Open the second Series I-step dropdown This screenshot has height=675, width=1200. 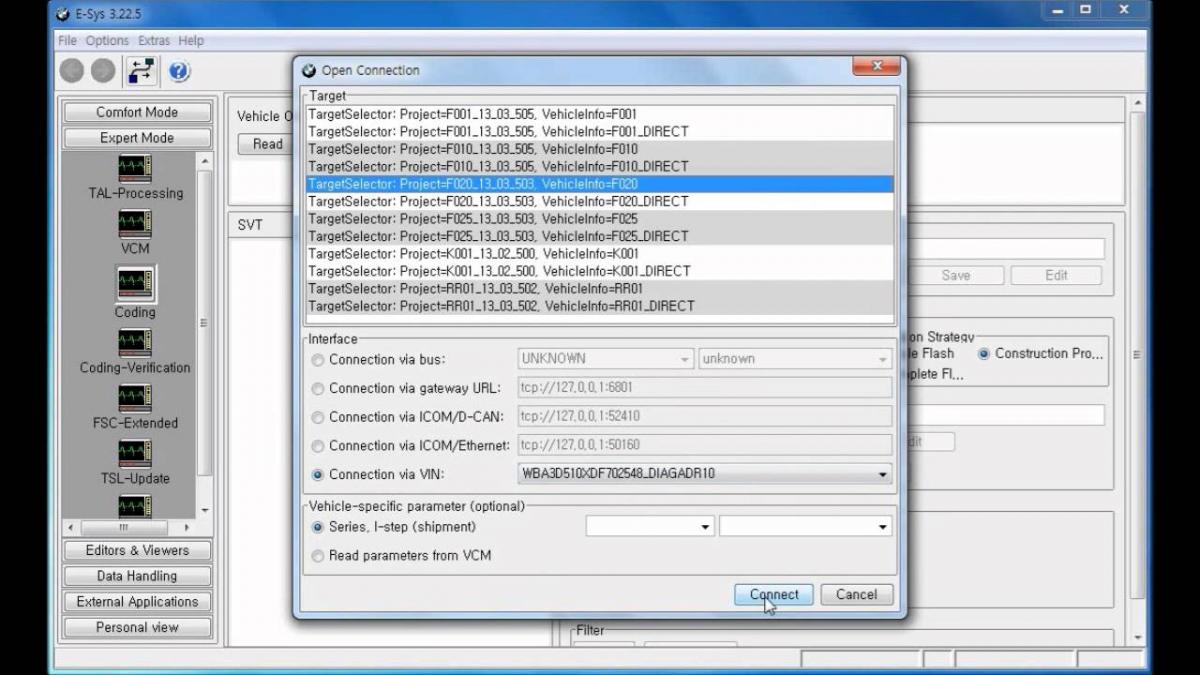[x=805, y=526]
